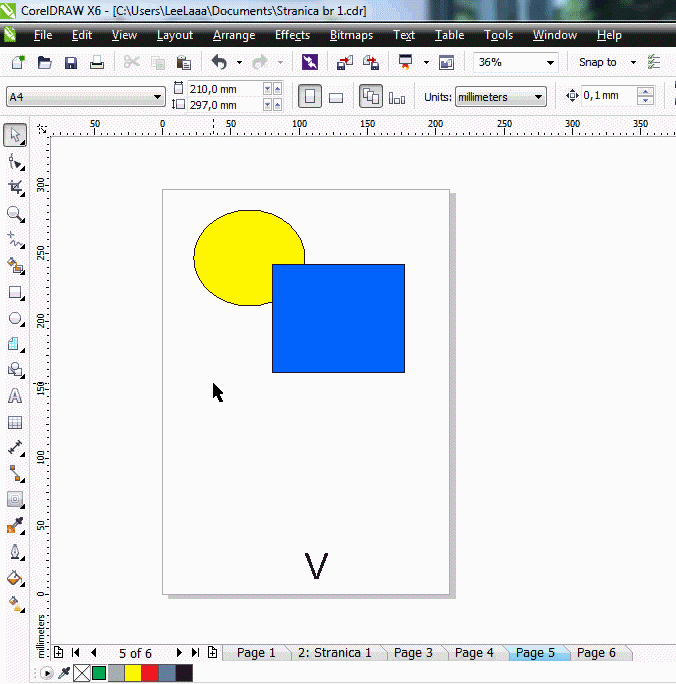Open the zoom level 36% dropdown
This screenshot has width=676, height=684.
point(550,62)
